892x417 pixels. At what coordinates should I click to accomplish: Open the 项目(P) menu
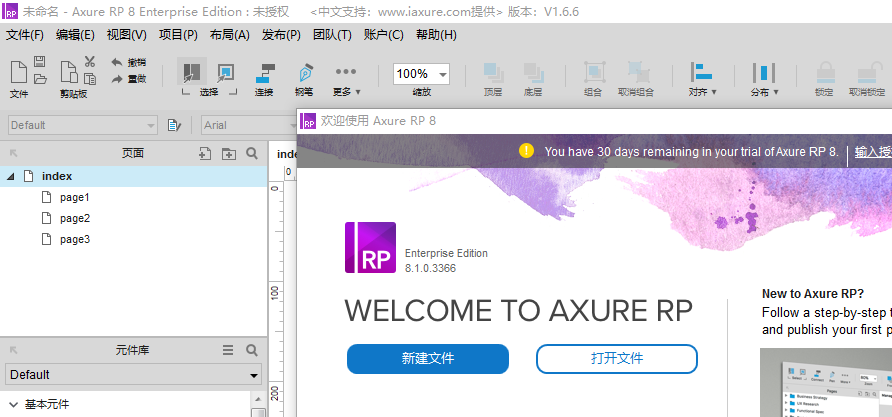(x=178, y=35)
